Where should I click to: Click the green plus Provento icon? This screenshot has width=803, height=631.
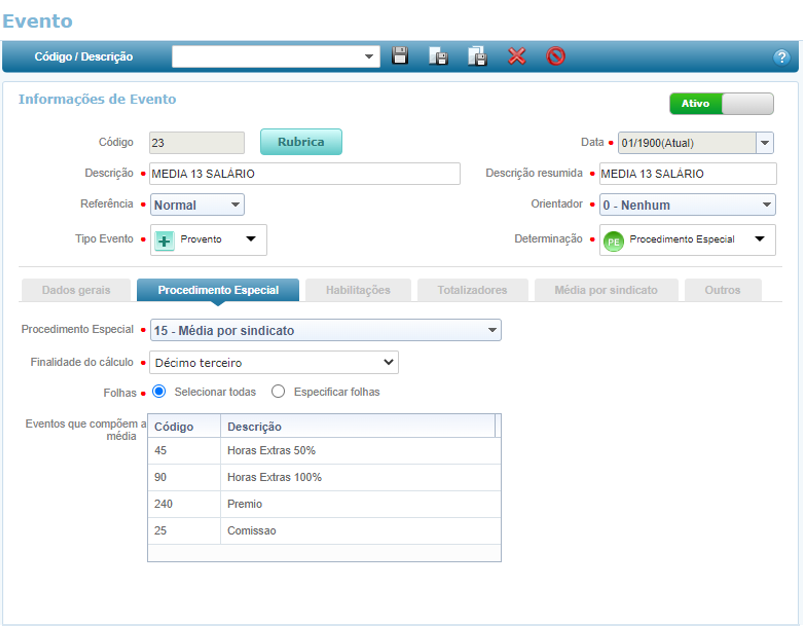coord(165,240)
